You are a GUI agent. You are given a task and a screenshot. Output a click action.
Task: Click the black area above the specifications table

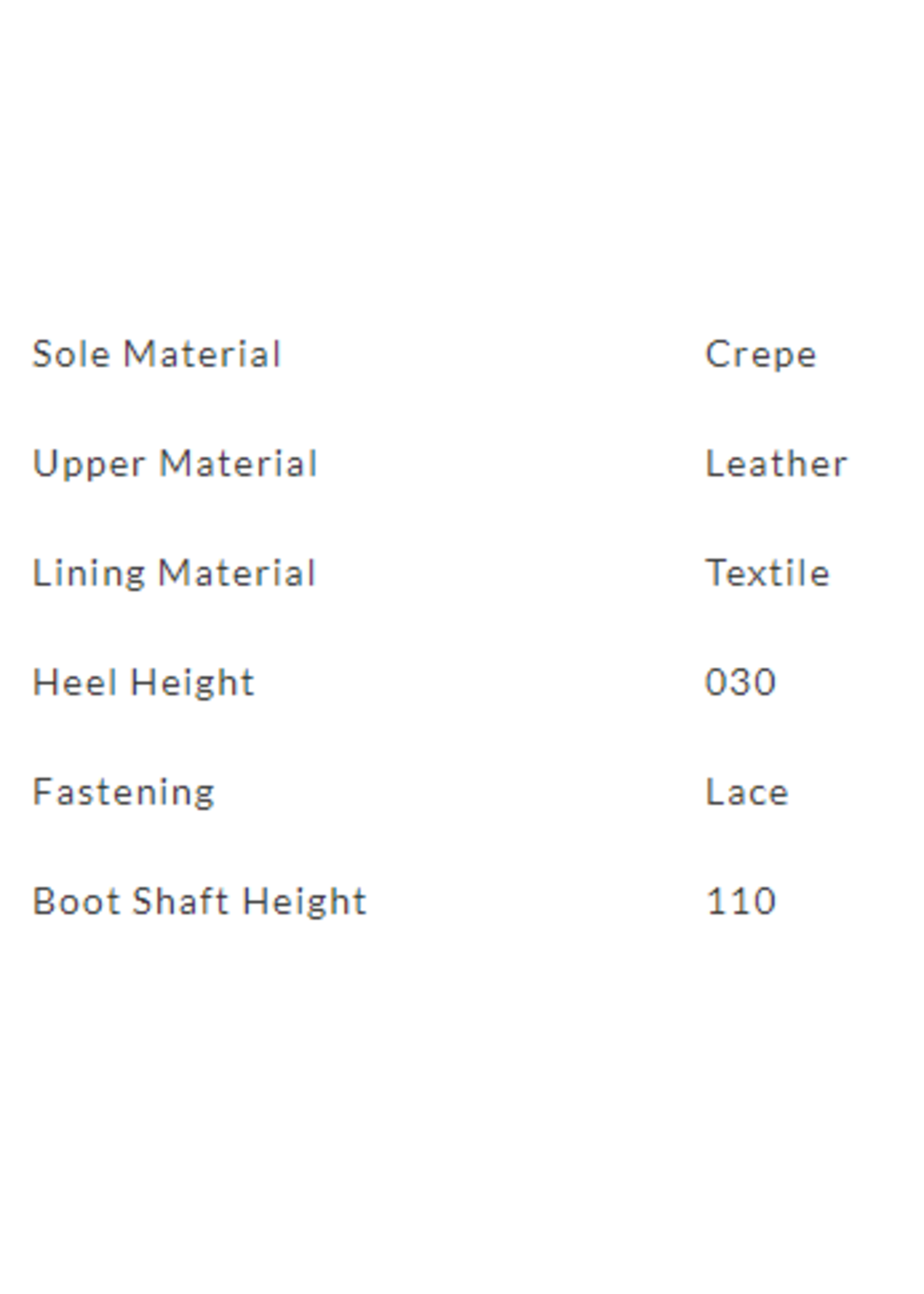click(462, 148)
